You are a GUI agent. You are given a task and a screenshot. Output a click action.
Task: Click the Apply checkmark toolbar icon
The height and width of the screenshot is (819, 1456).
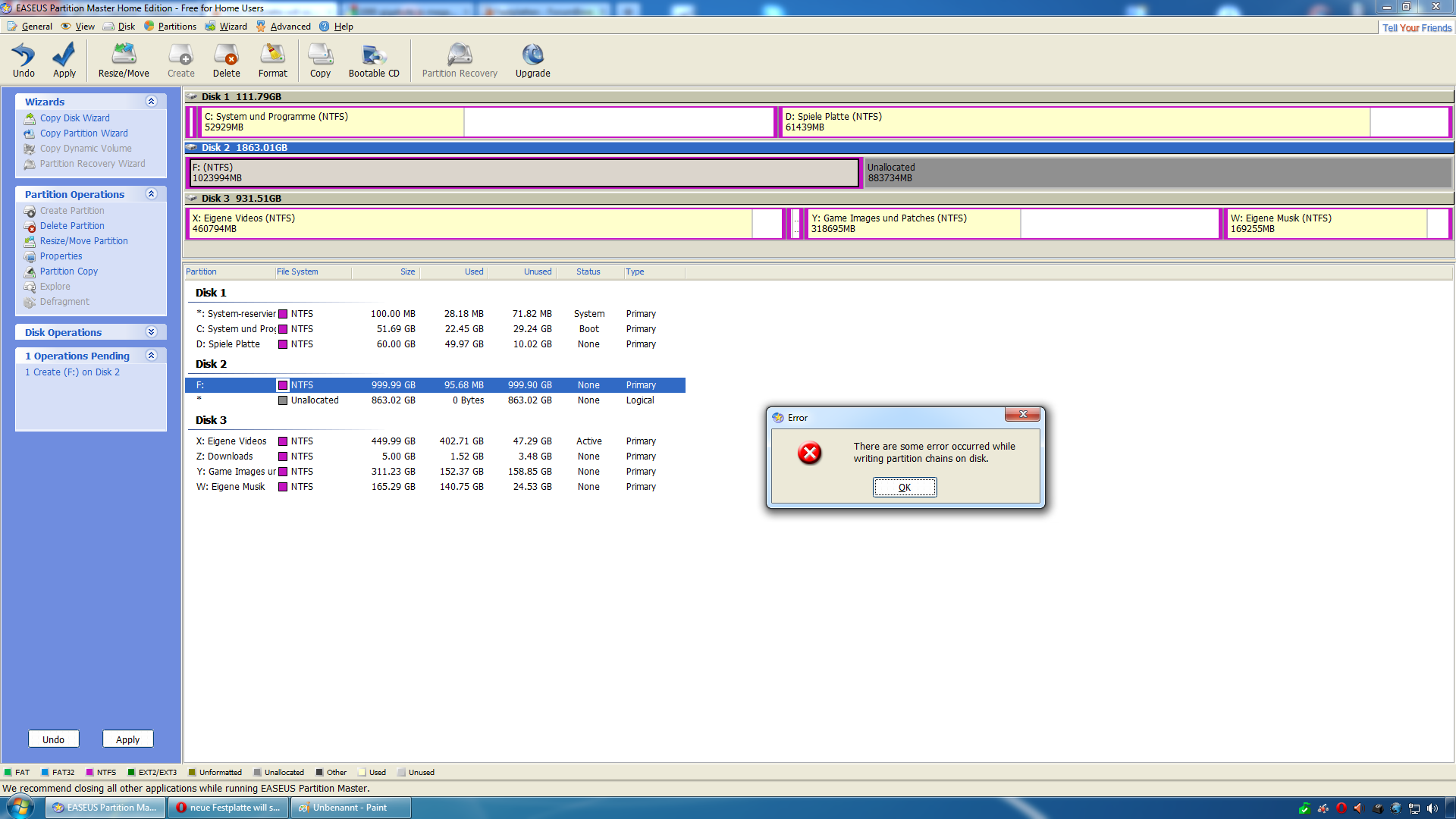pyautogui.click(x=64, y=61)
